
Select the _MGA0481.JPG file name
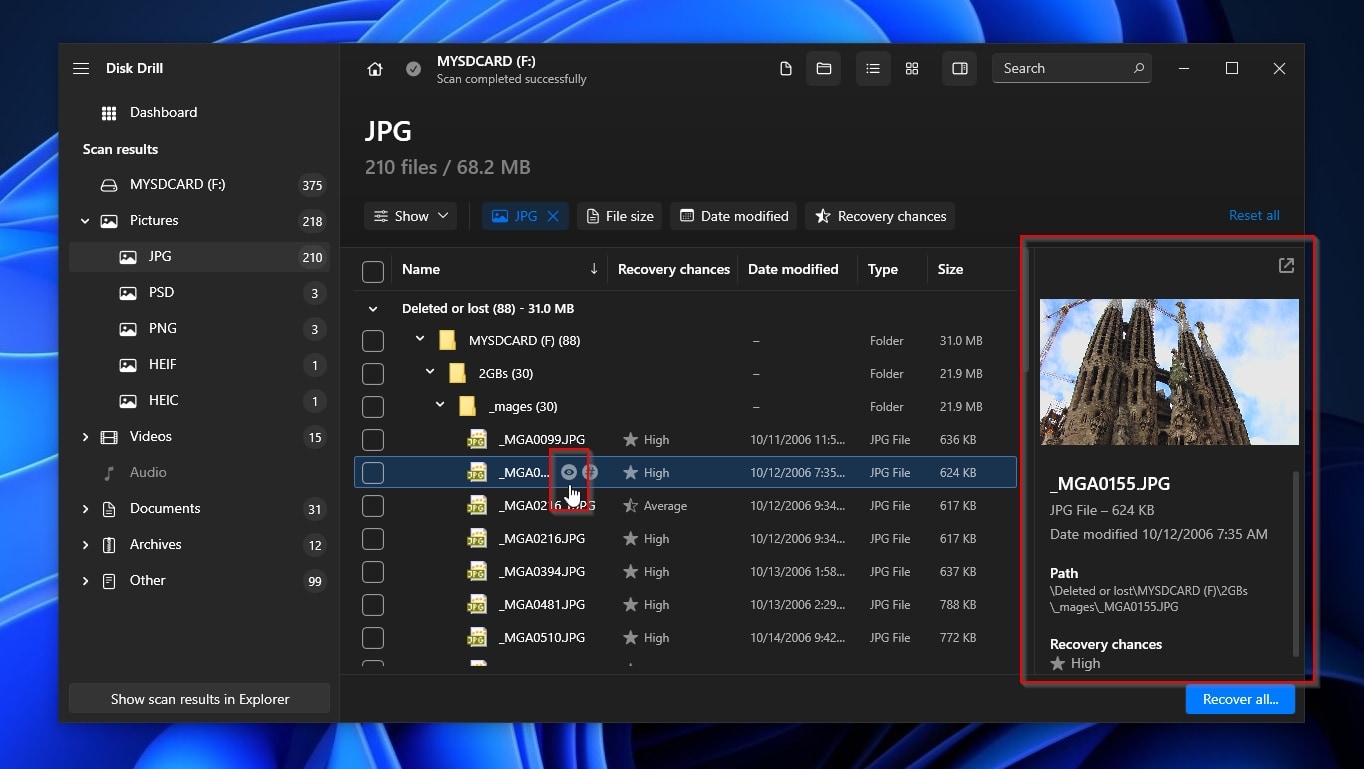[541, 605]
